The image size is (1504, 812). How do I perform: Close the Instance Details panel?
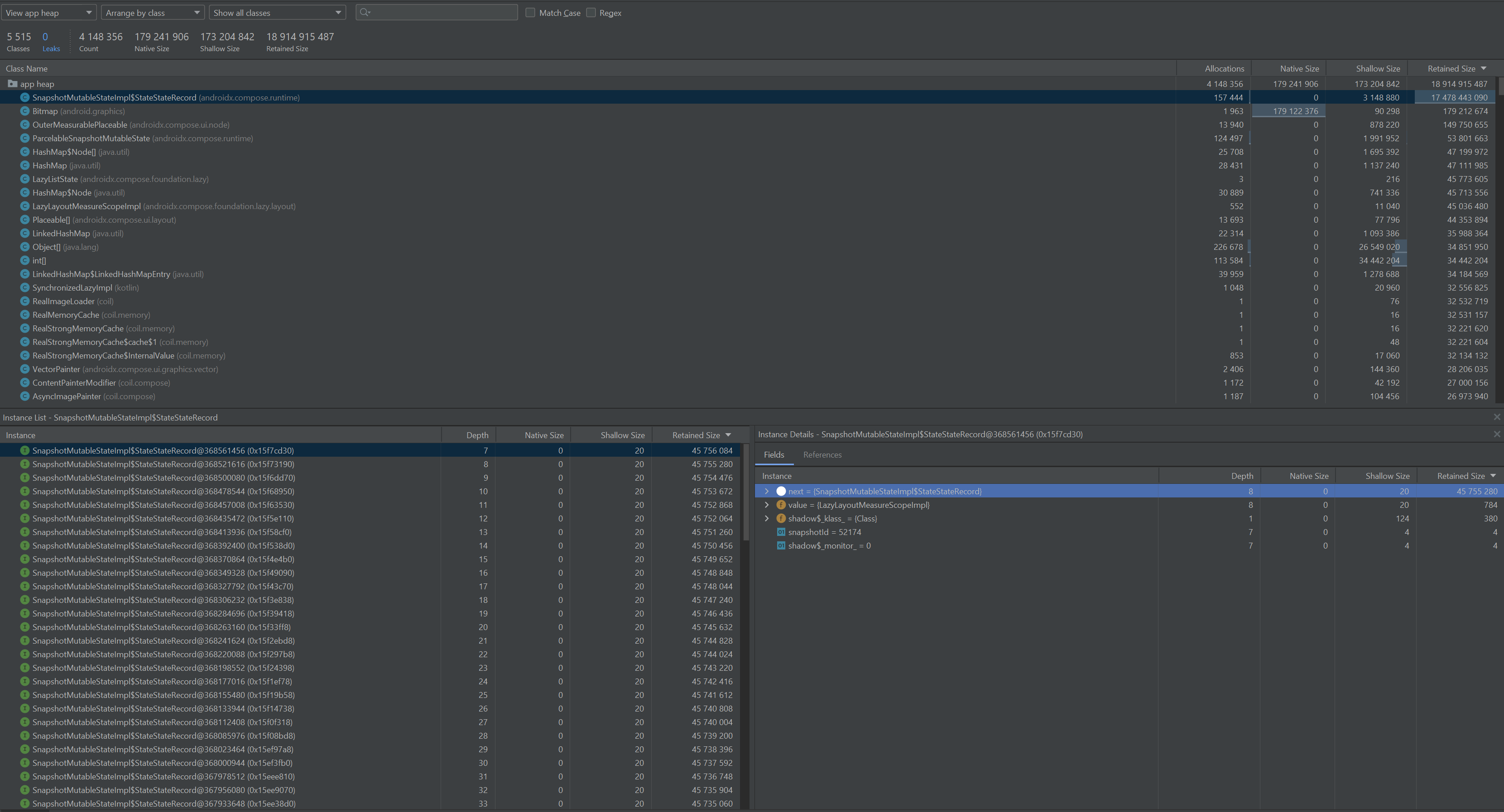click(1496, 434)
